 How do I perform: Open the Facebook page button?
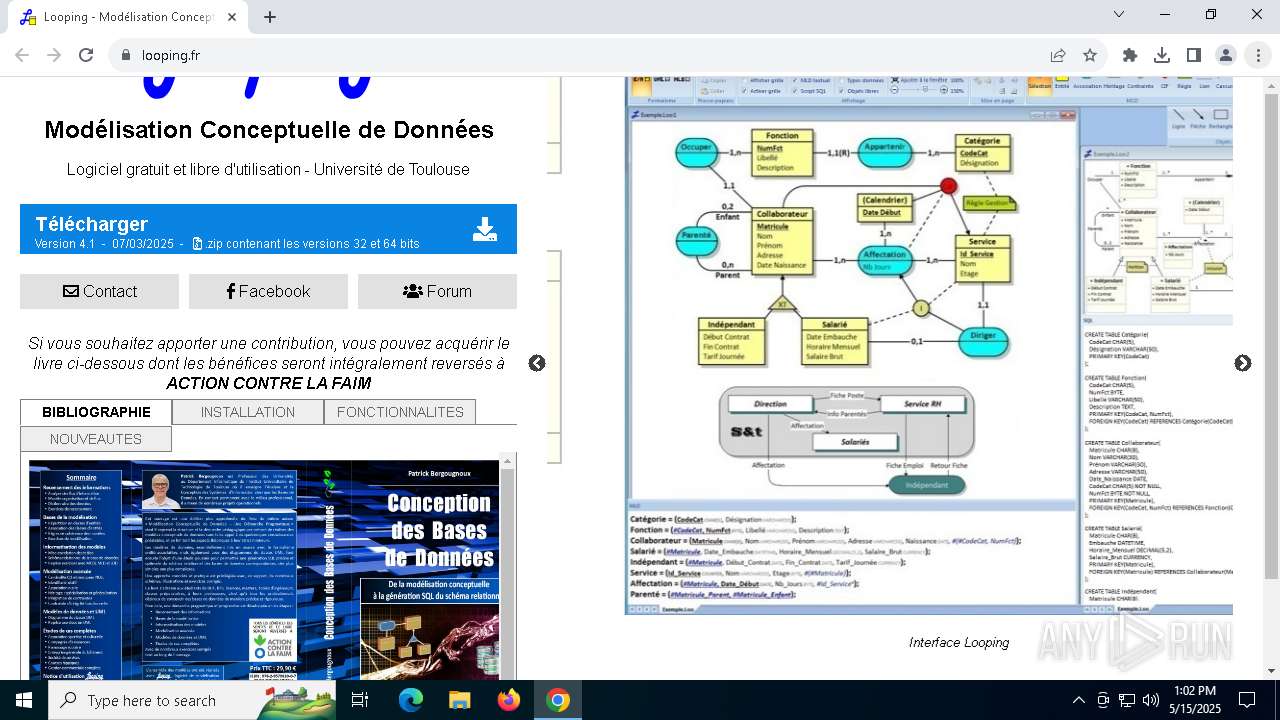(268, 291)
